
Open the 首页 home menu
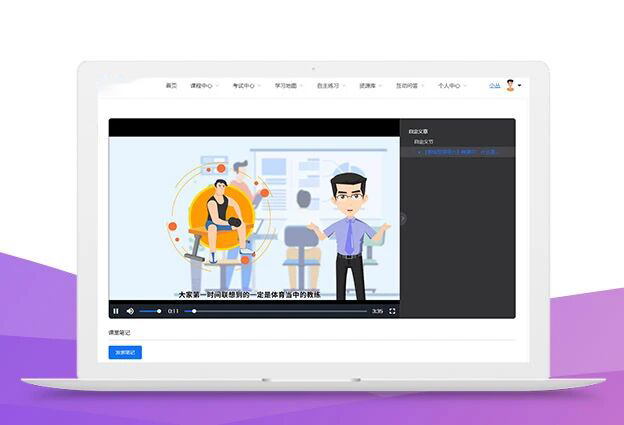[171, 86]
